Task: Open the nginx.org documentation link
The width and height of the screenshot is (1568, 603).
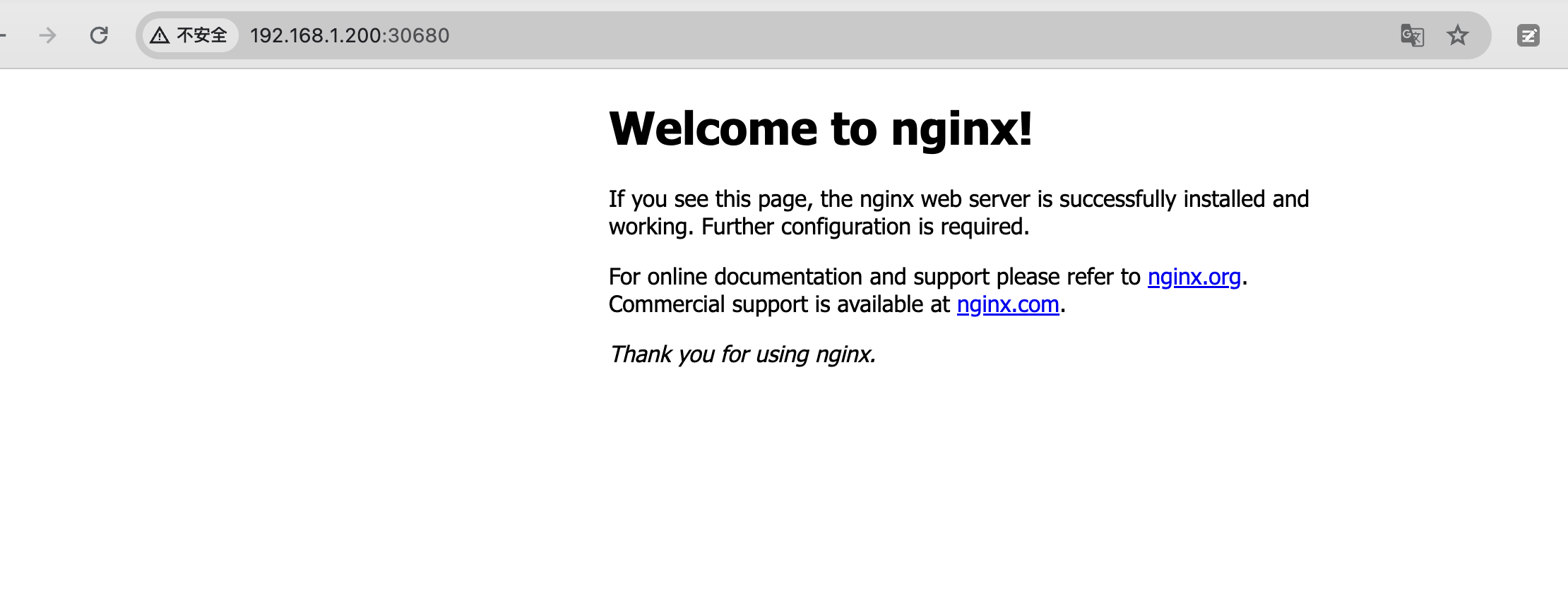Action: click(1194, 277)
